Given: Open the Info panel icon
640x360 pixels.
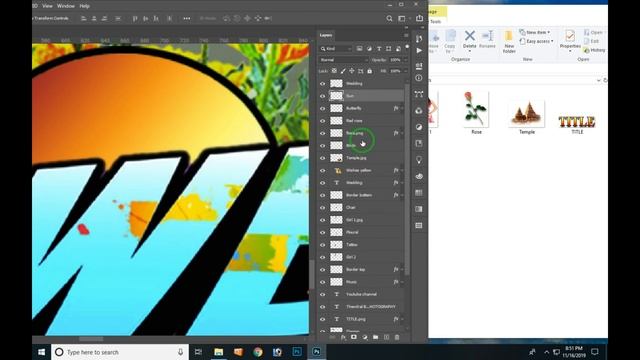Looking at the screenshot, I should click(x=419, y=78).
